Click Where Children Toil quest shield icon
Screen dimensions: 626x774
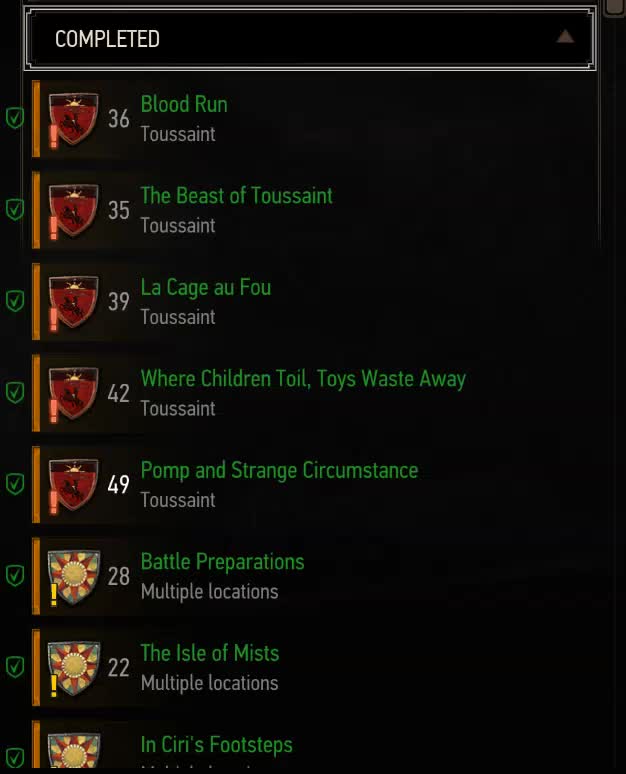73,393
